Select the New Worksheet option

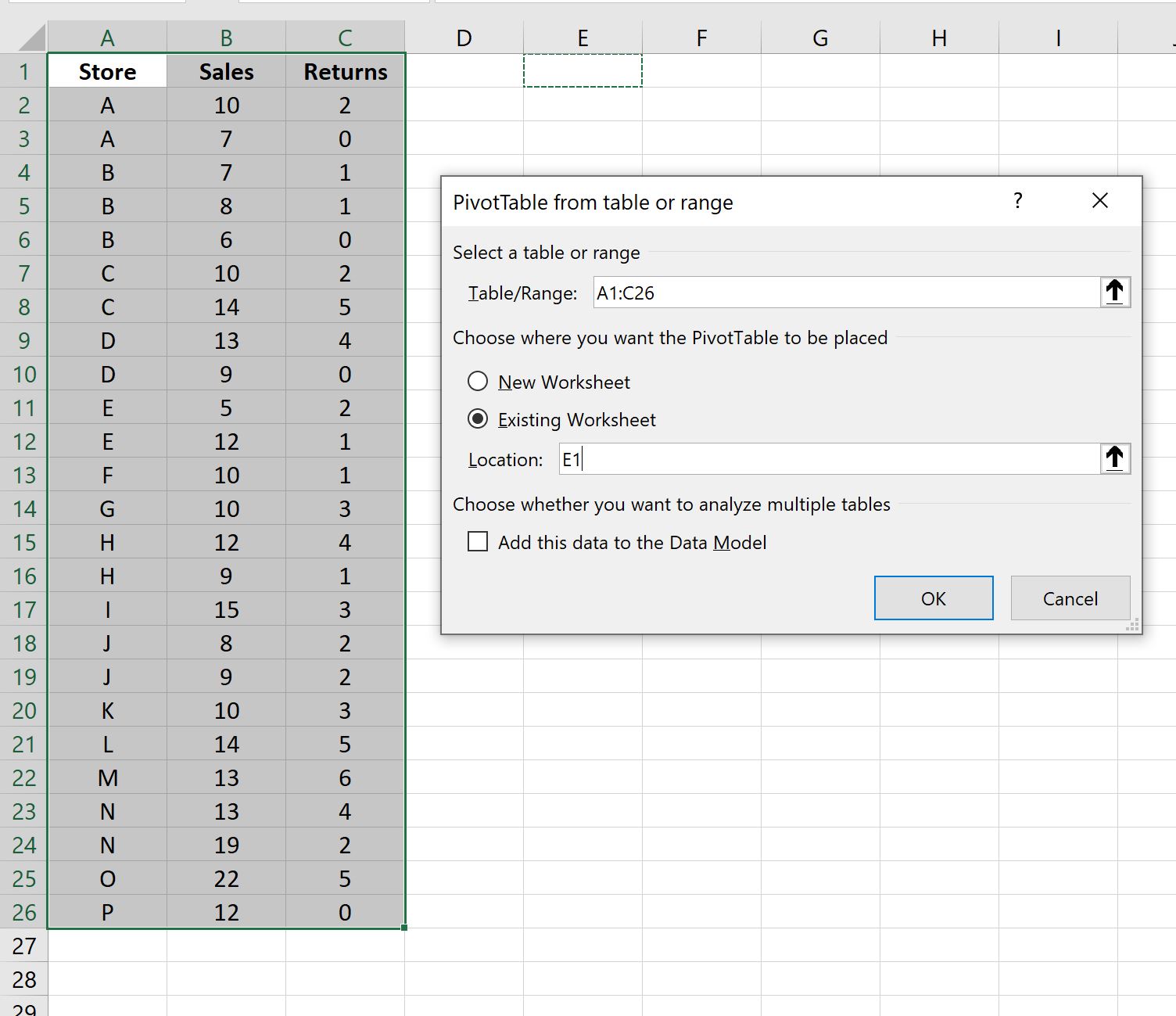point(478,381)
